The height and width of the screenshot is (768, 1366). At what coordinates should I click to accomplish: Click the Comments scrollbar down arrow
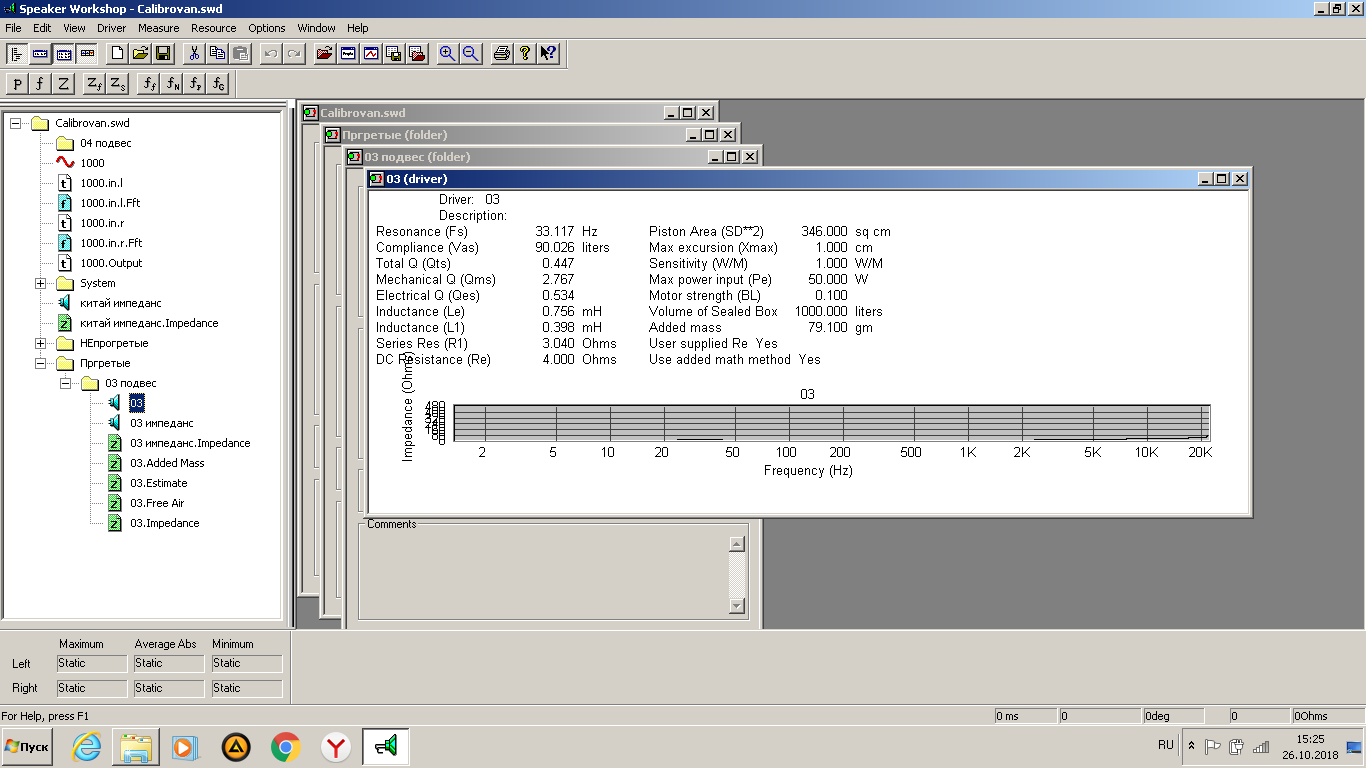(737, 606)
